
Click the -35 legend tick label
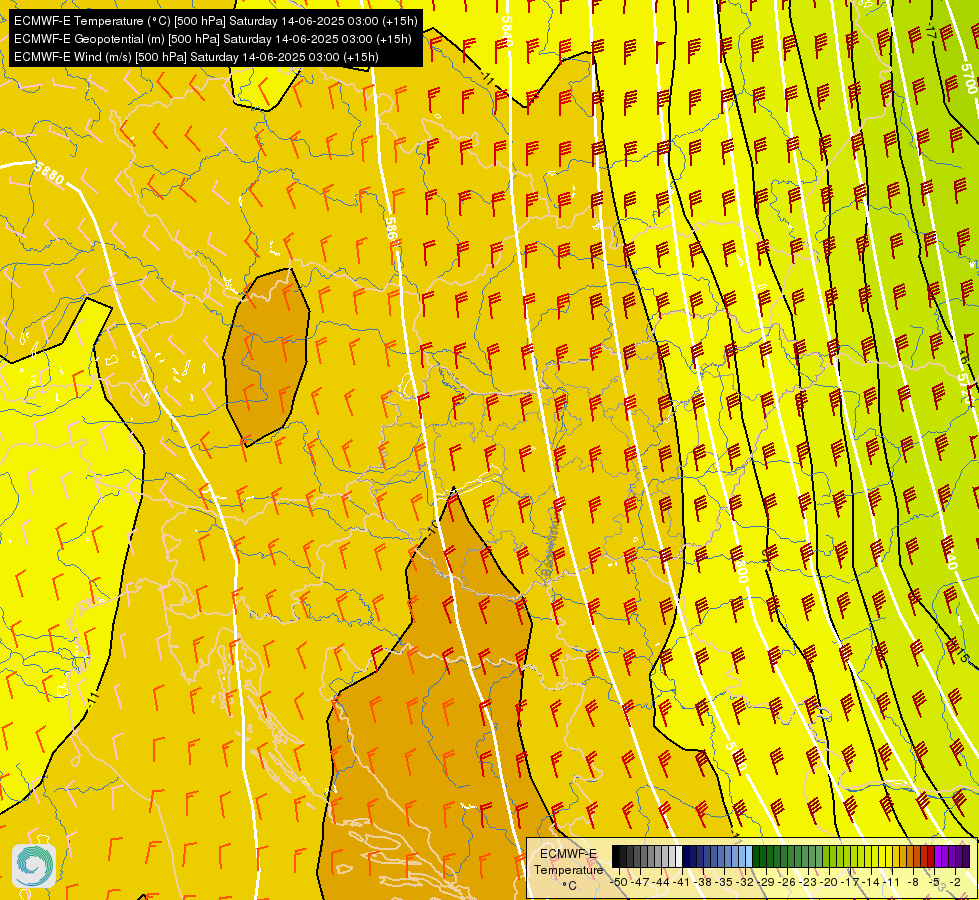tap(724, 882)
